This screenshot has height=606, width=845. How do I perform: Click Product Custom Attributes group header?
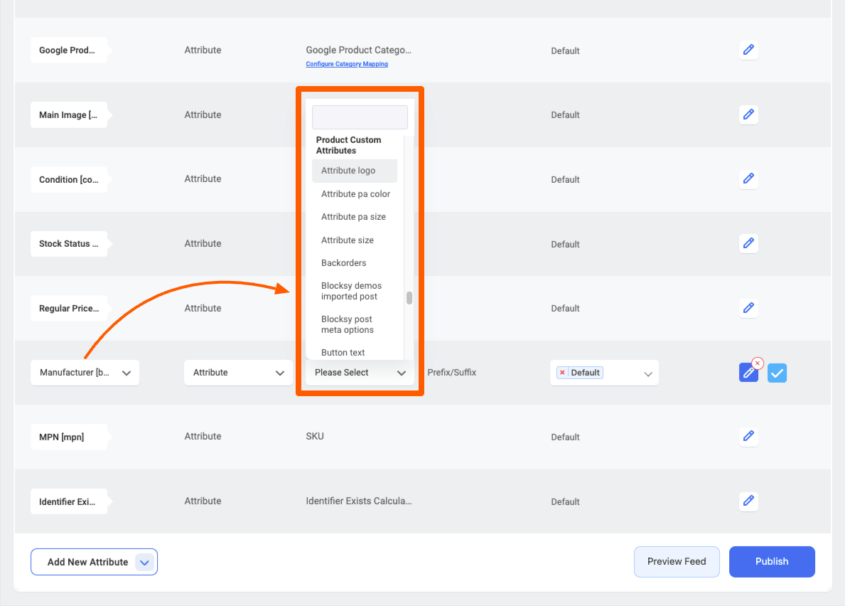(x=349, y=145)
